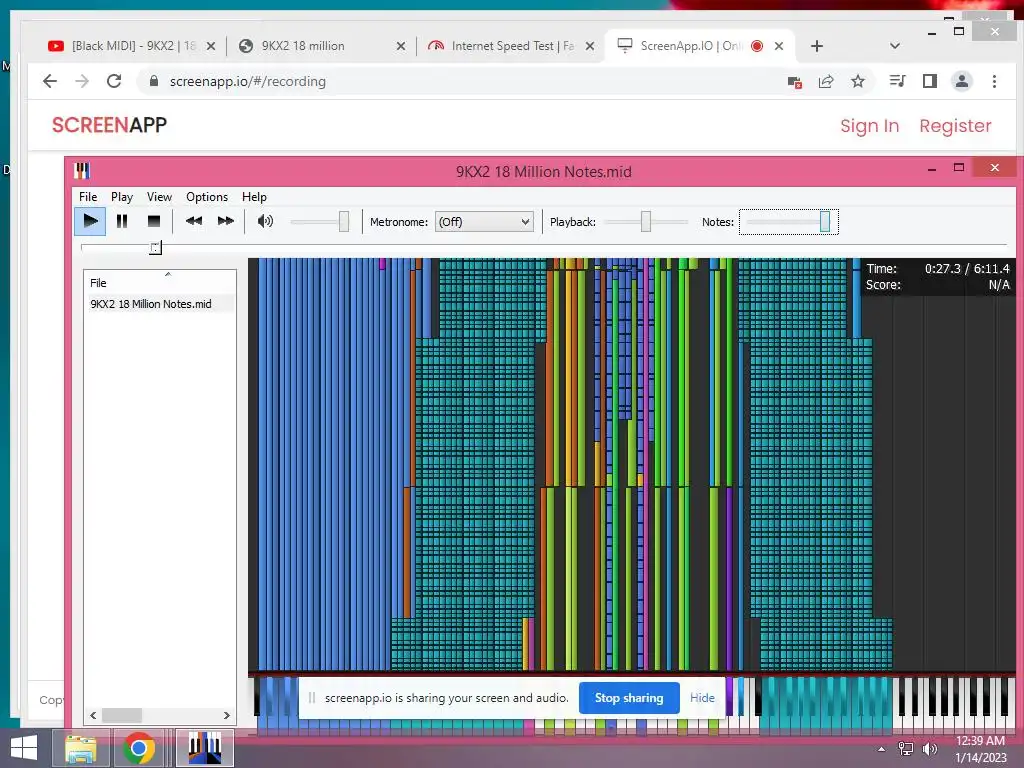Click the Play button in MIDI player toolbar
Viewport: 1024px width, 768px height.
[90, 221]
